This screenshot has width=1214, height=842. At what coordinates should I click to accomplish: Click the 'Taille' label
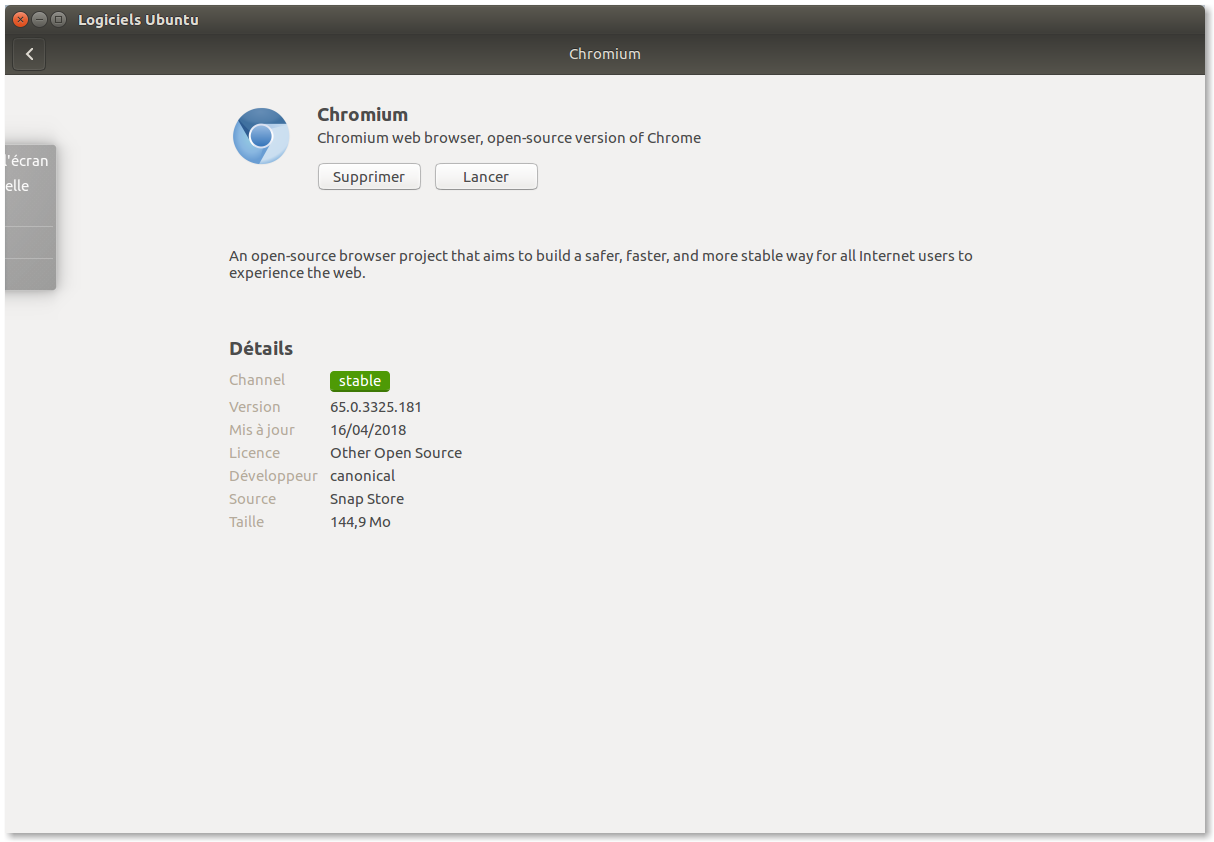coord(247,522)
